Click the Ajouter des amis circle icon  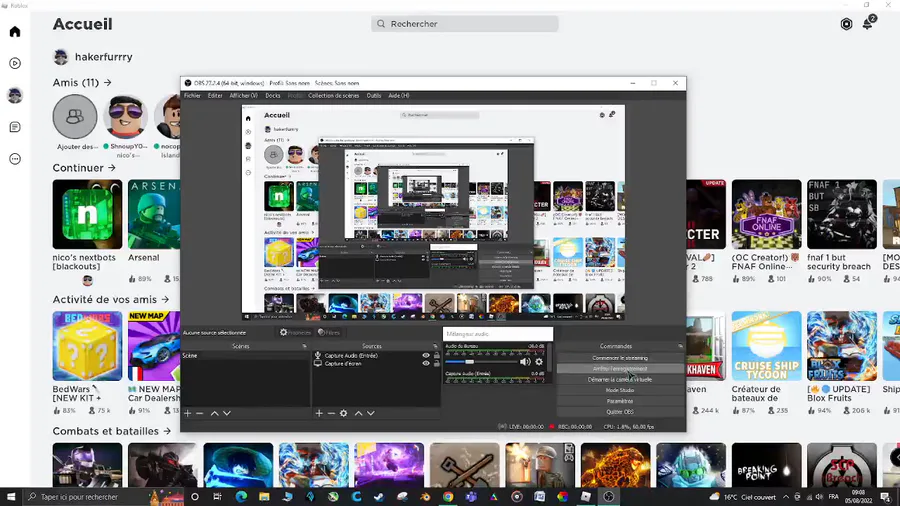pyautogui.click(x=75, y=116)
